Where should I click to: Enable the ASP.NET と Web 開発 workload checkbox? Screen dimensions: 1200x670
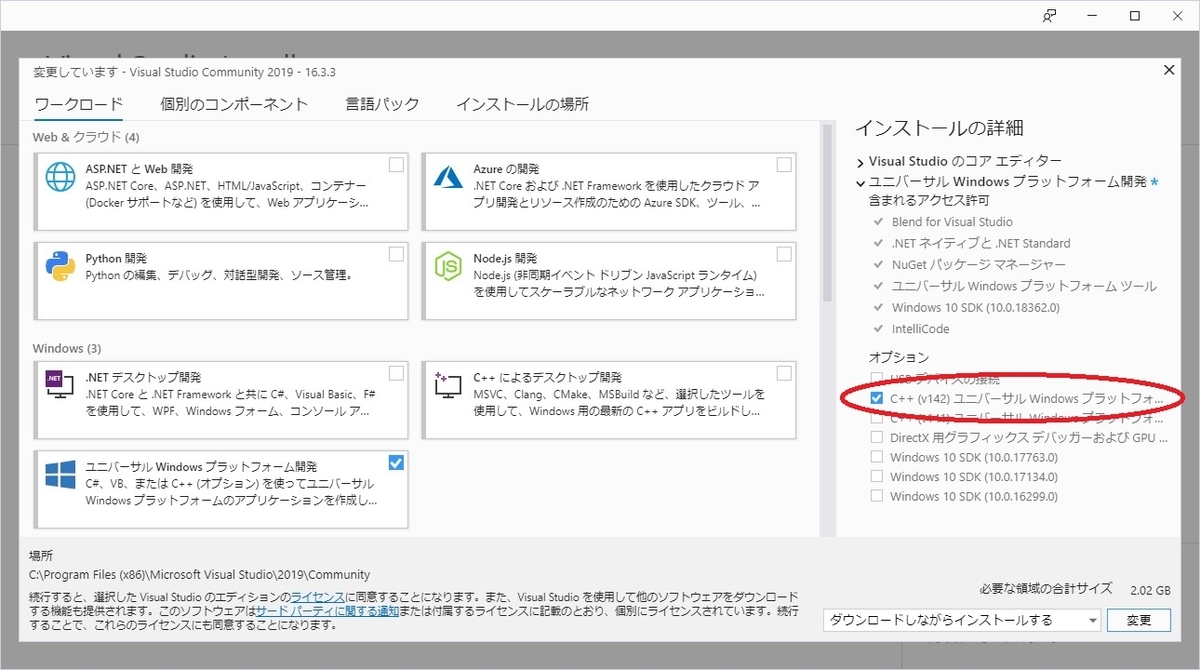(x=396, y=165)
